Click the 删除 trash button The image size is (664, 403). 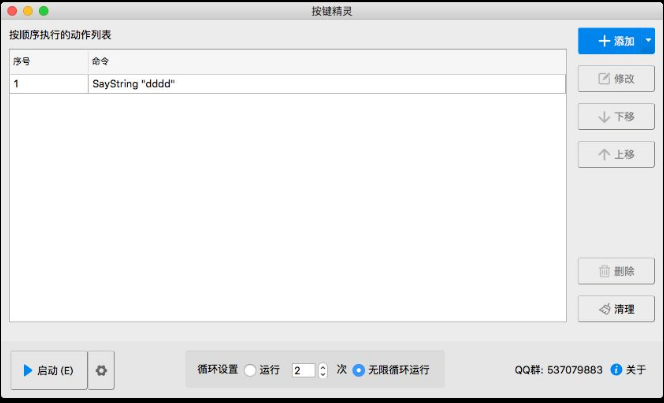tap(616, 270)
